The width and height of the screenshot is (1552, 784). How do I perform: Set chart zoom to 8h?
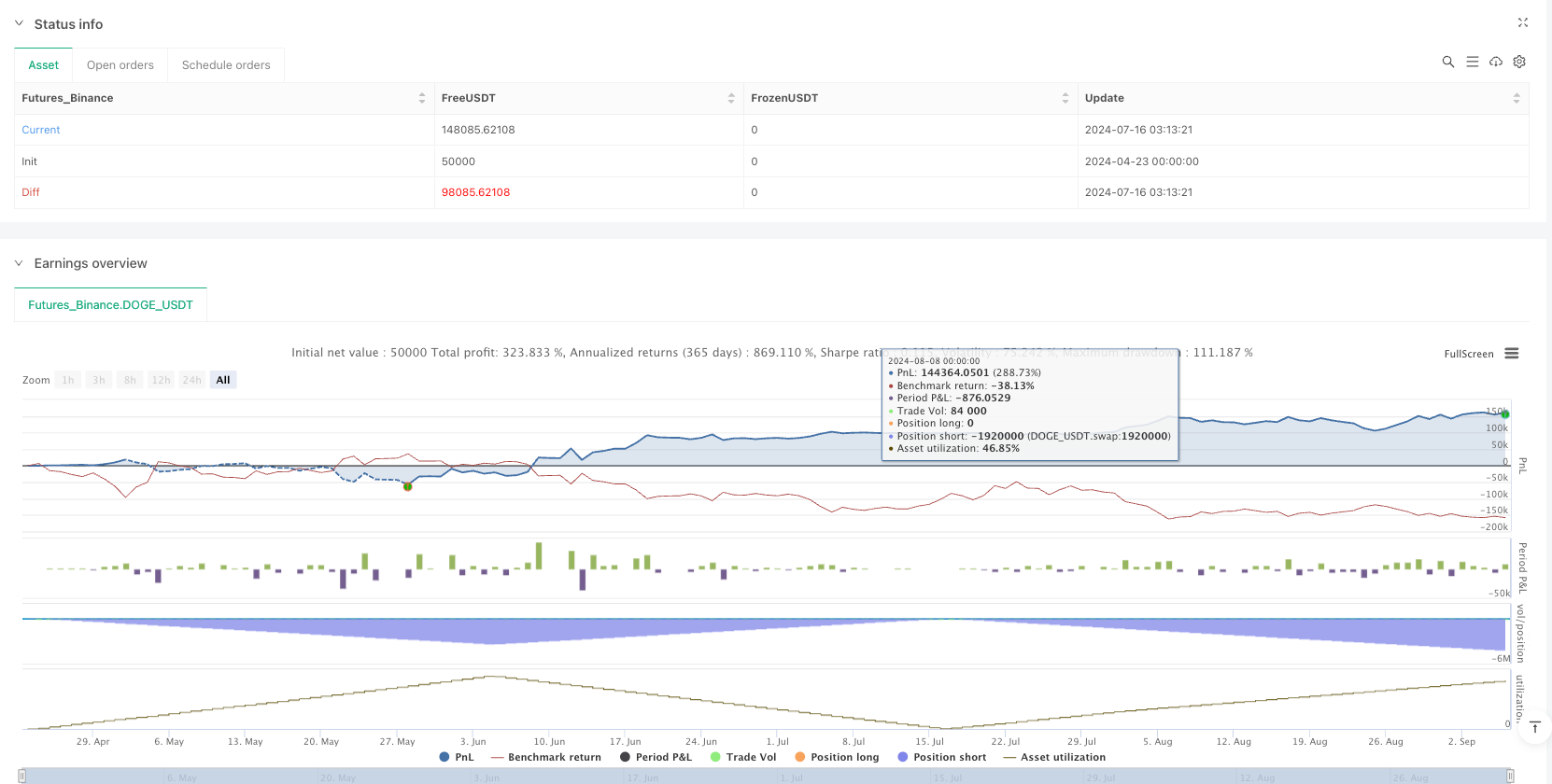coord(130,380)
